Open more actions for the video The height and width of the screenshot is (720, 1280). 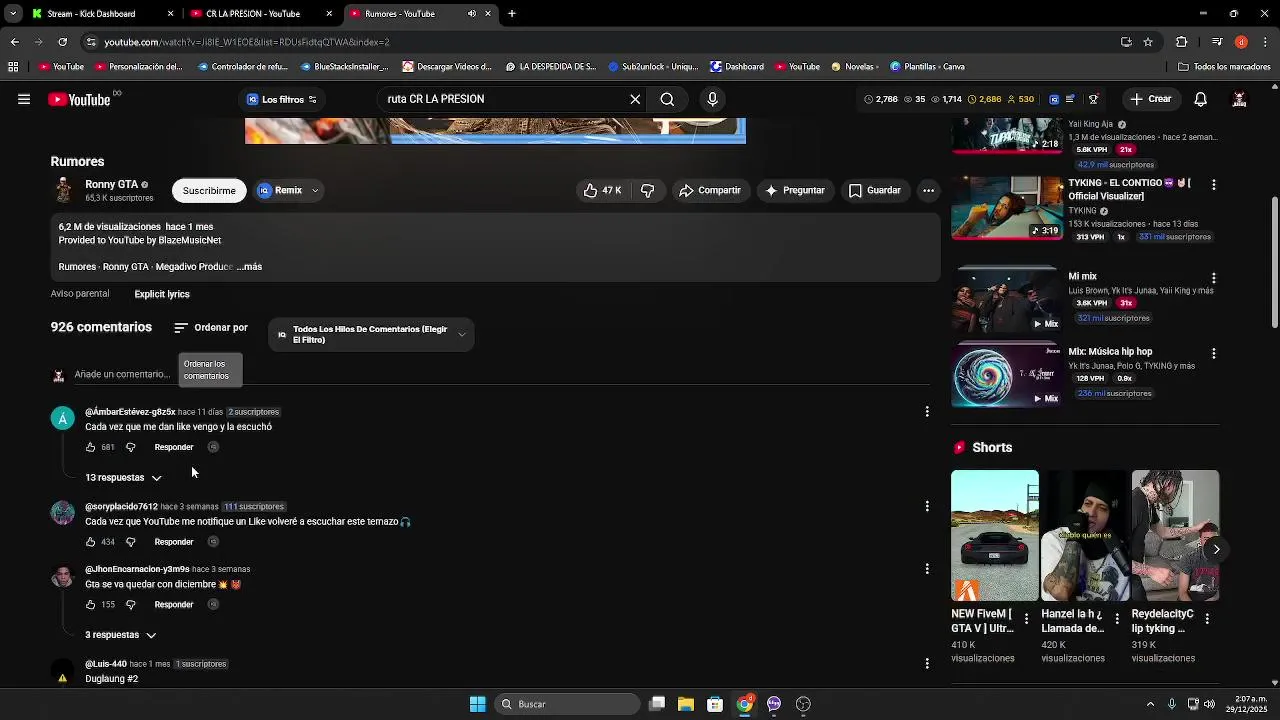click(x=928, y=190)
